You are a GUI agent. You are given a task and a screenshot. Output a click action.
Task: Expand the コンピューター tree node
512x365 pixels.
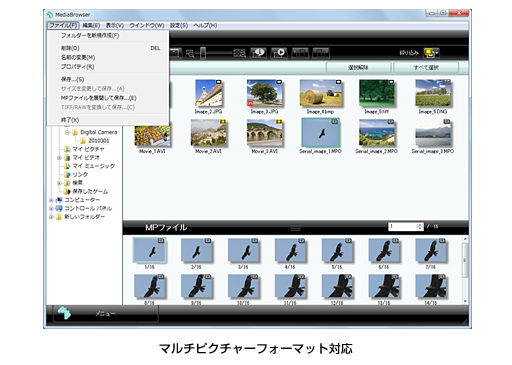click(x=51, y=200)
